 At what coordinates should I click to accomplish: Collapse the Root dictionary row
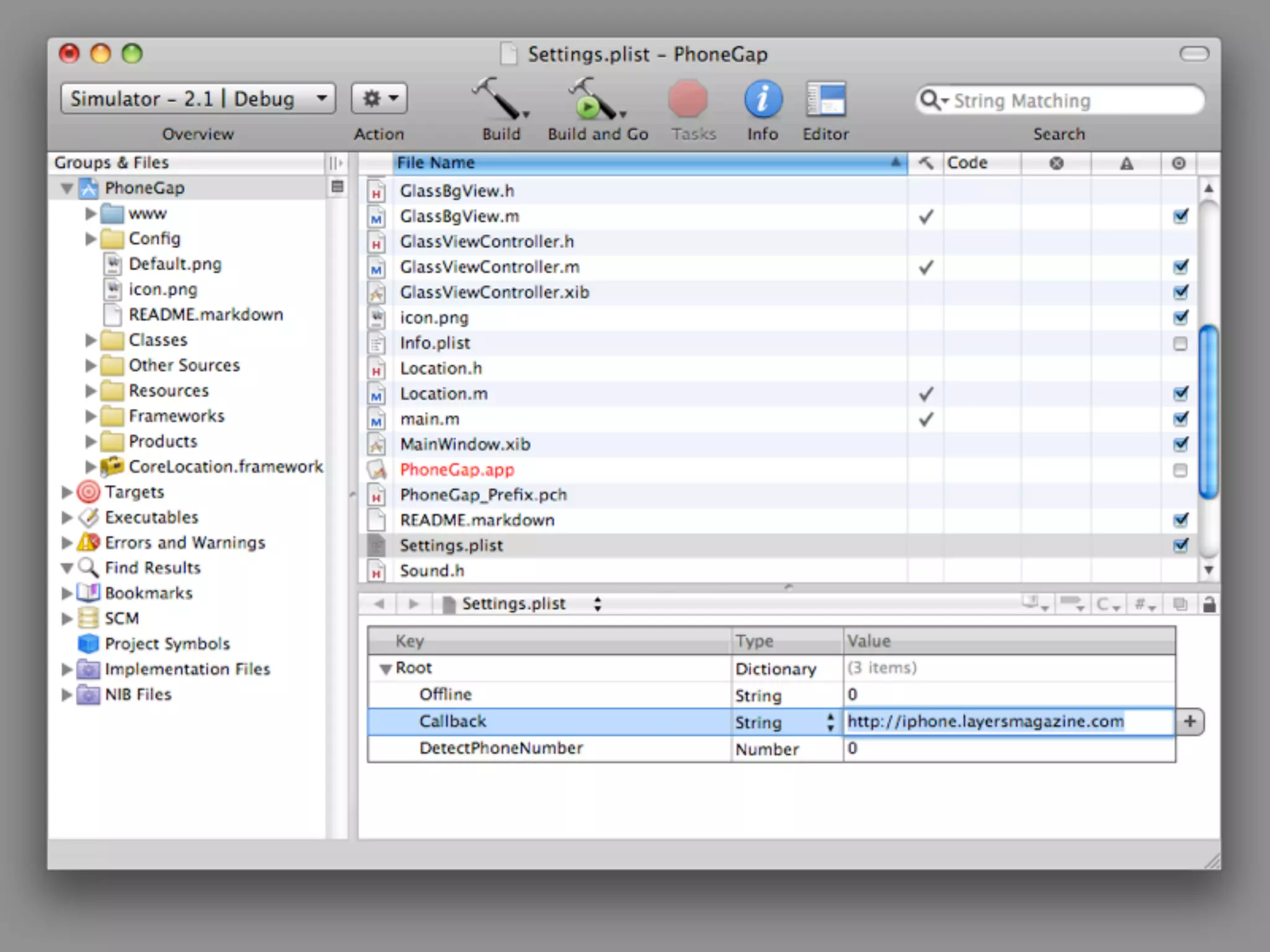[386, 669]
